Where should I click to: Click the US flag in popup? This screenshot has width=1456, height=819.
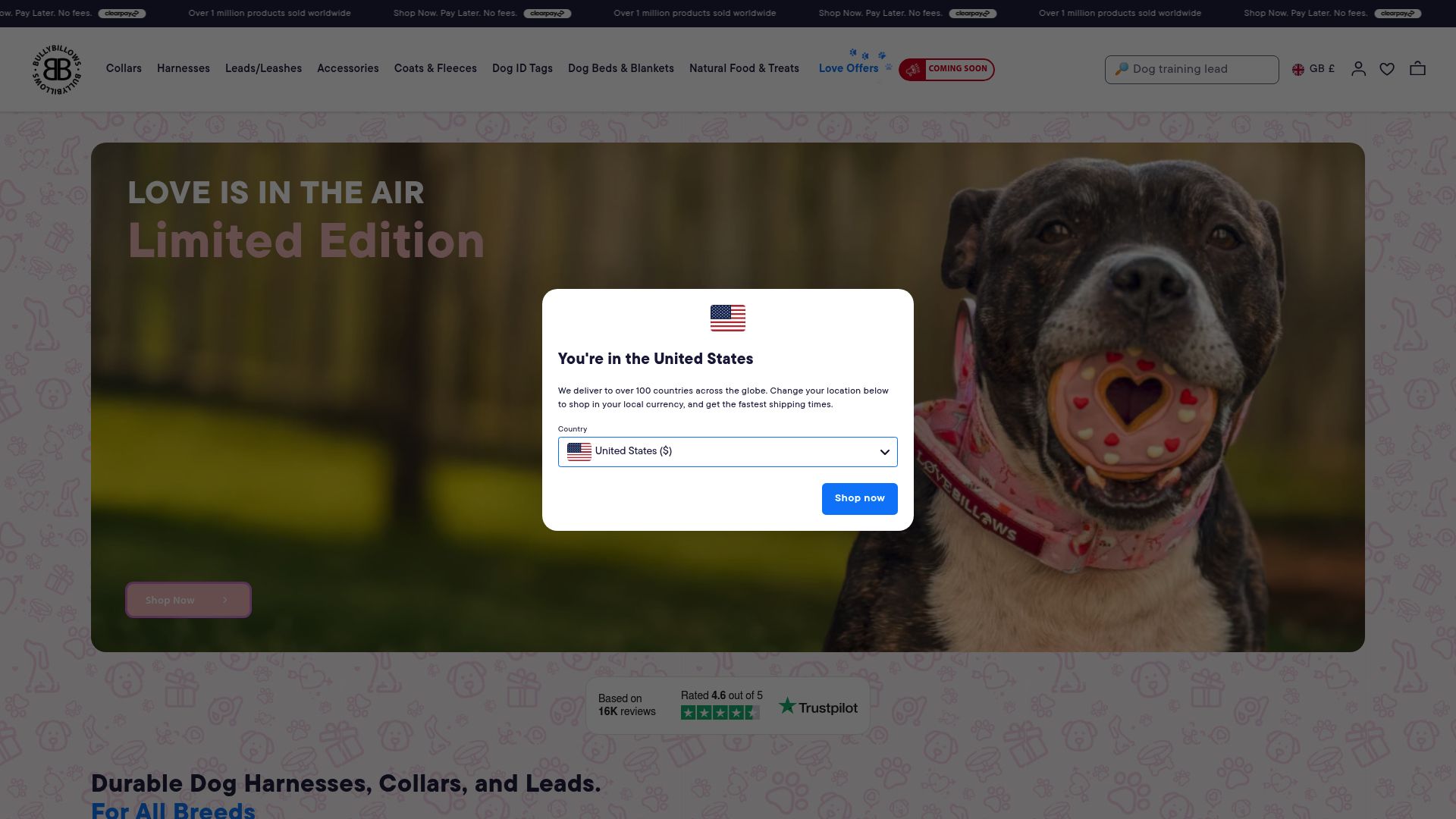[x=728, y=318]
